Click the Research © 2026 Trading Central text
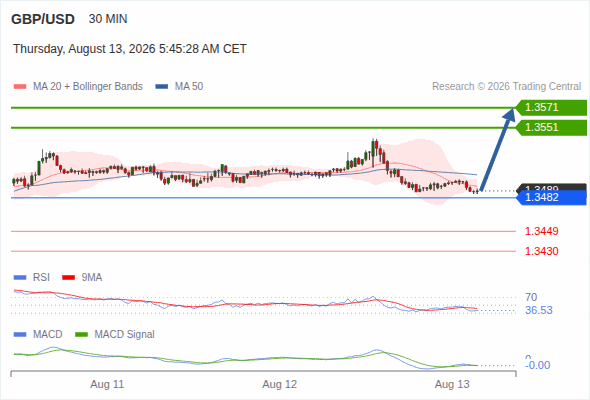590x400 pixels. [x=506, y=87]
